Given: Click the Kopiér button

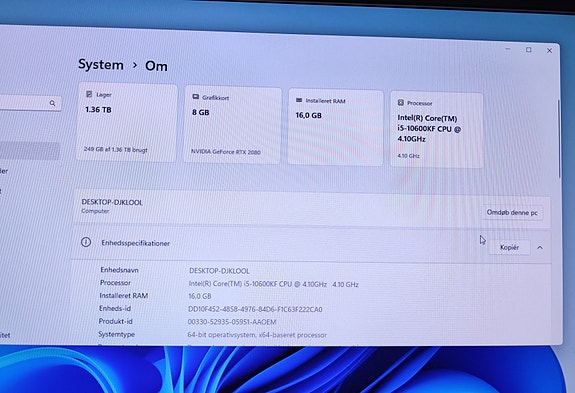Looking at the screenshot, I should point(509,247).
